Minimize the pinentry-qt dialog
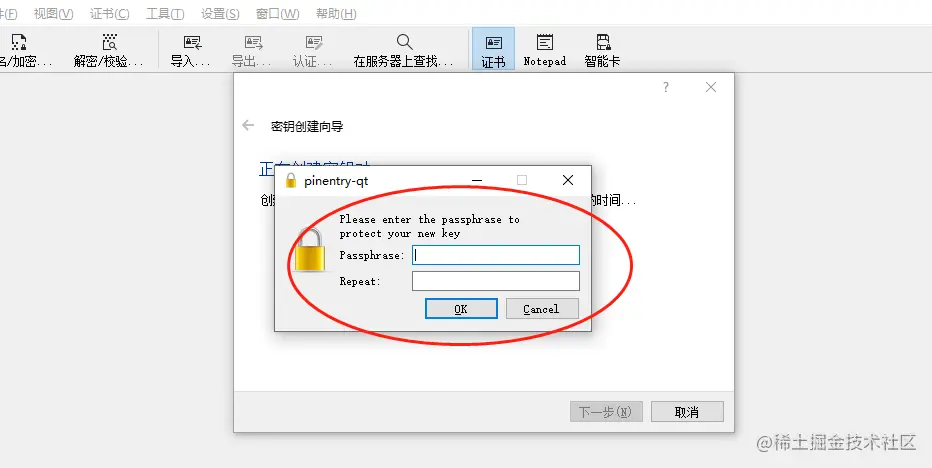932x468 pixels. tap(477, 180)
